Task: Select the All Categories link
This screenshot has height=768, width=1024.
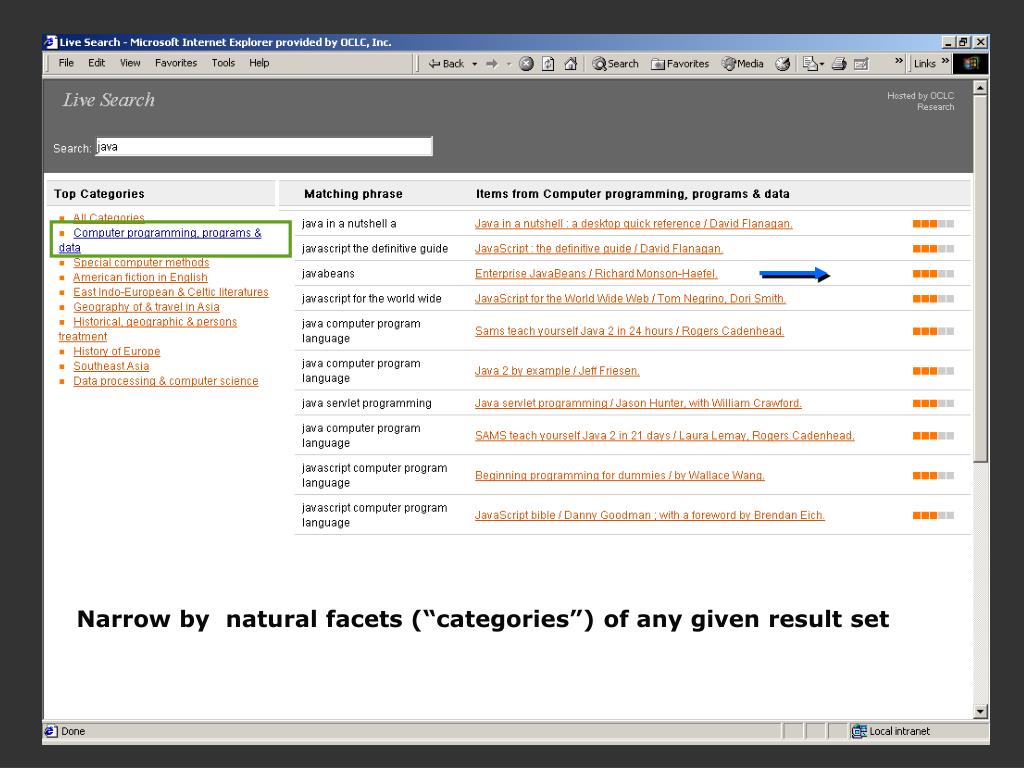Action: coord(108,217)
